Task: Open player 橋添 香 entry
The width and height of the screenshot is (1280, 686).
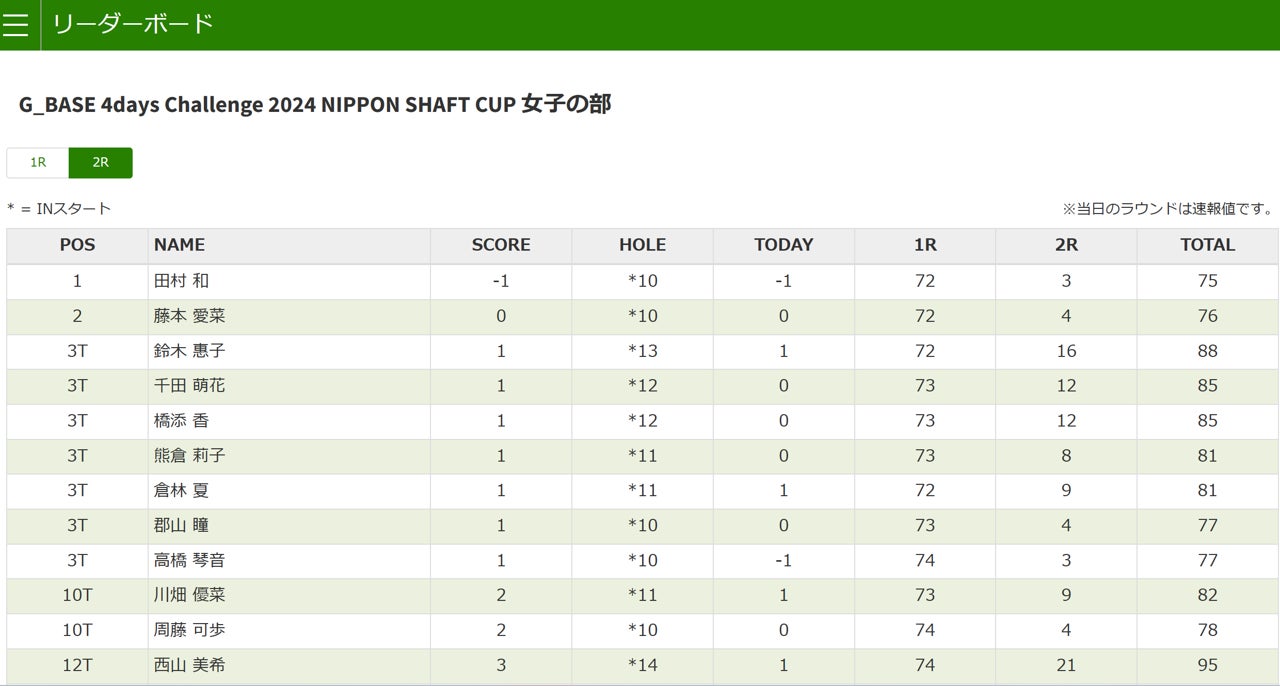Action: pyautogui.click(x=181, y=421)
